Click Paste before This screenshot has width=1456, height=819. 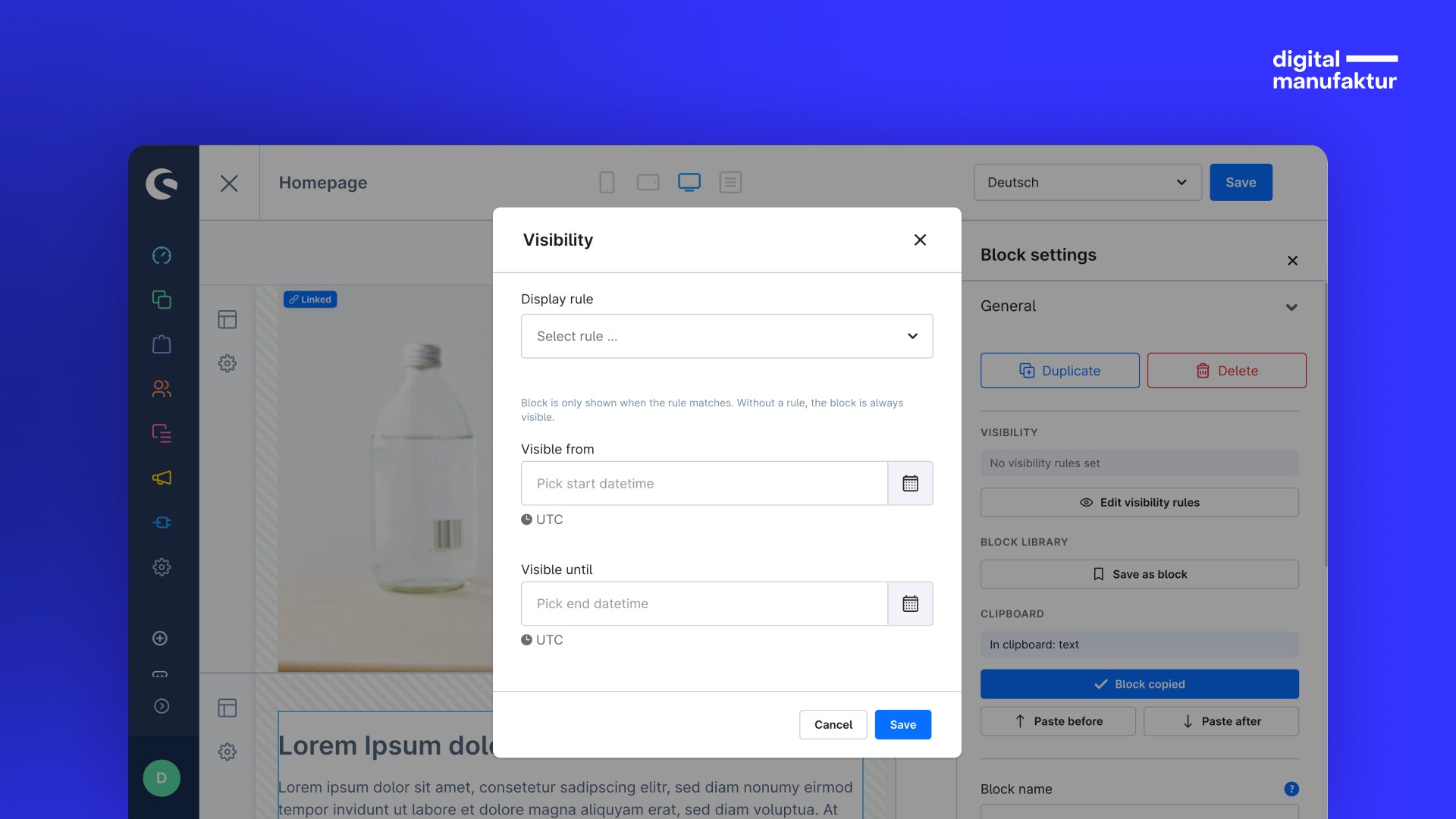point(1058,721)
